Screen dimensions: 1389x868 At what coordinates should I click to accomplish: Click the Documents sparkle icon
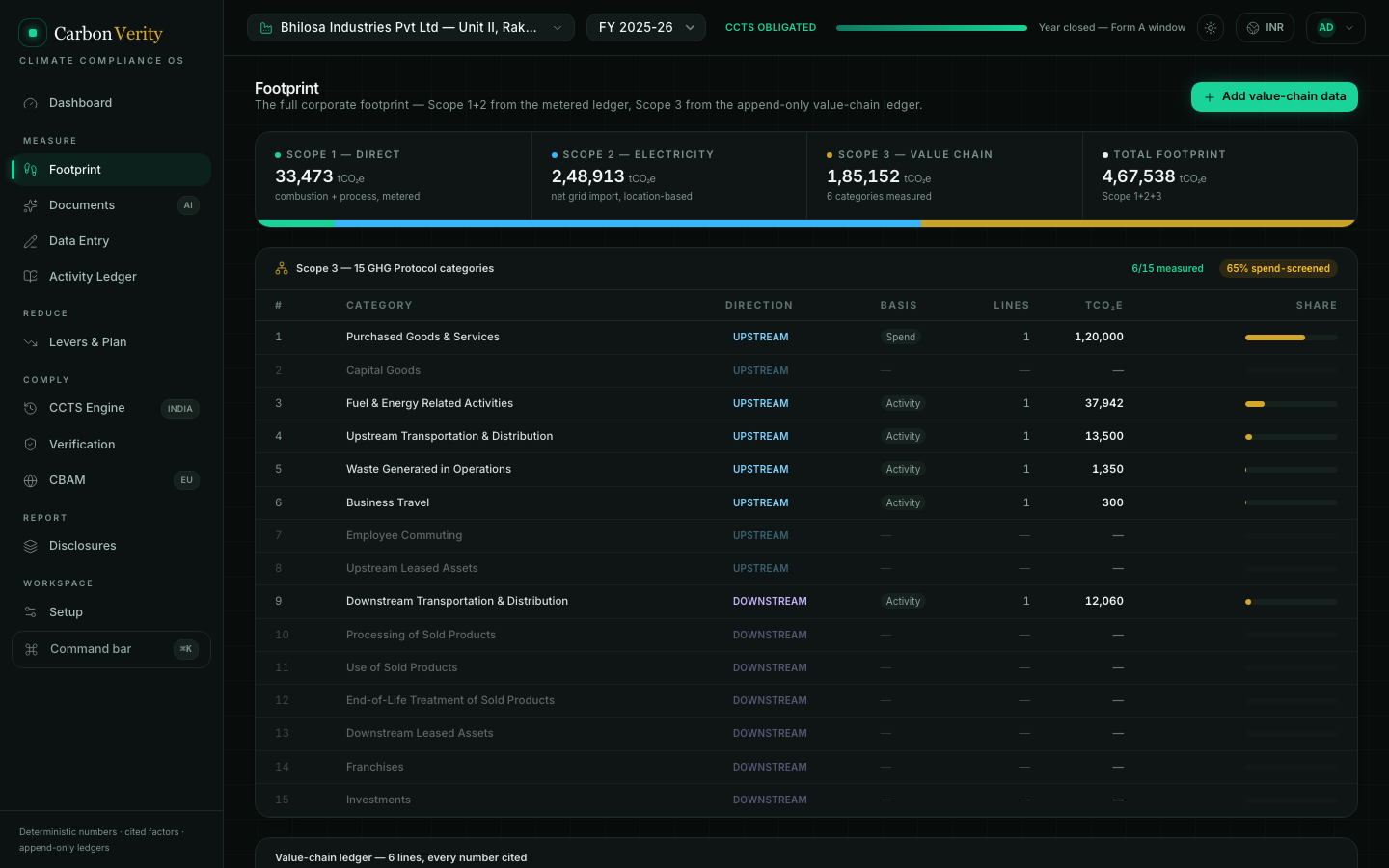[31, 205]
